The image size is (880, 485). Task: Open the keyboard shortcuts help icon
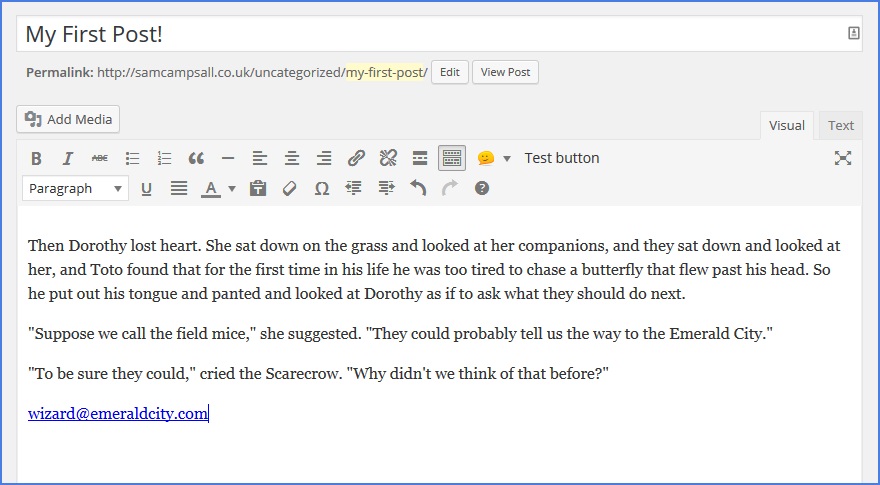tap(482, 188)
